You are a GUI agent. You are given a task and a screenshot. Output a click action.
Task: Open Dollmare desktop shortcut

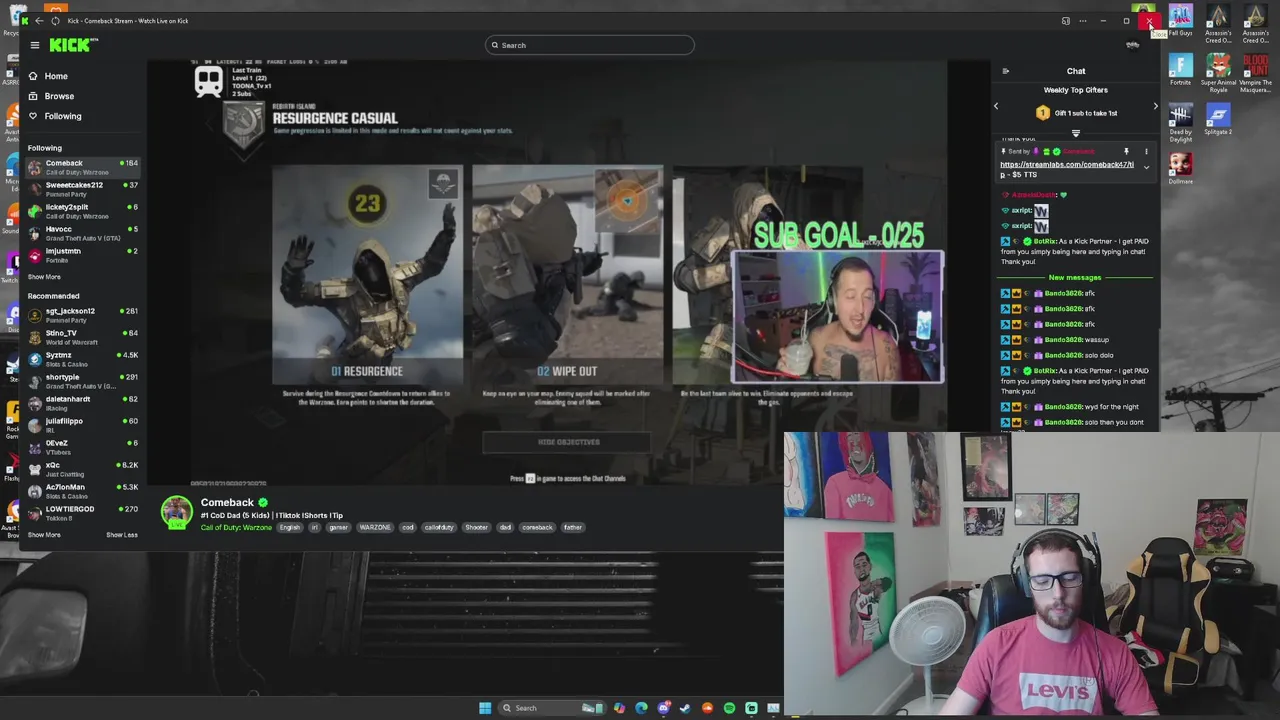pyautogui.click(x=1181, y=167)
